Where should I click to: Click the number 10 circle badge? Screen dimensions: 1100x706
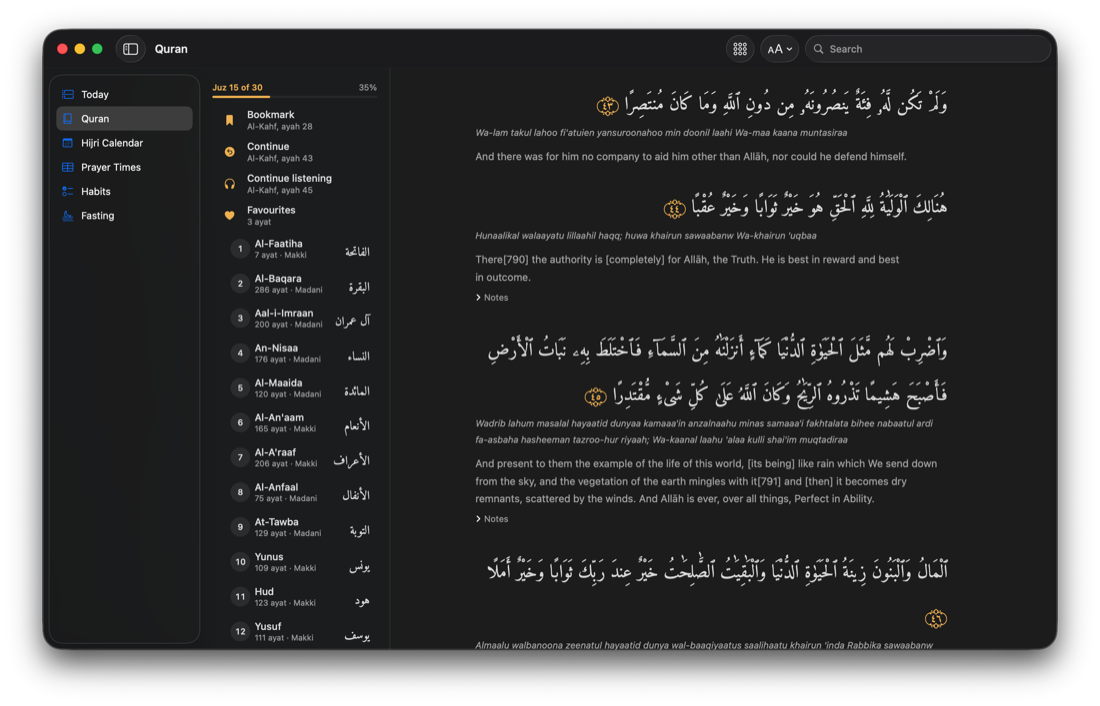(x=240, y=561)
